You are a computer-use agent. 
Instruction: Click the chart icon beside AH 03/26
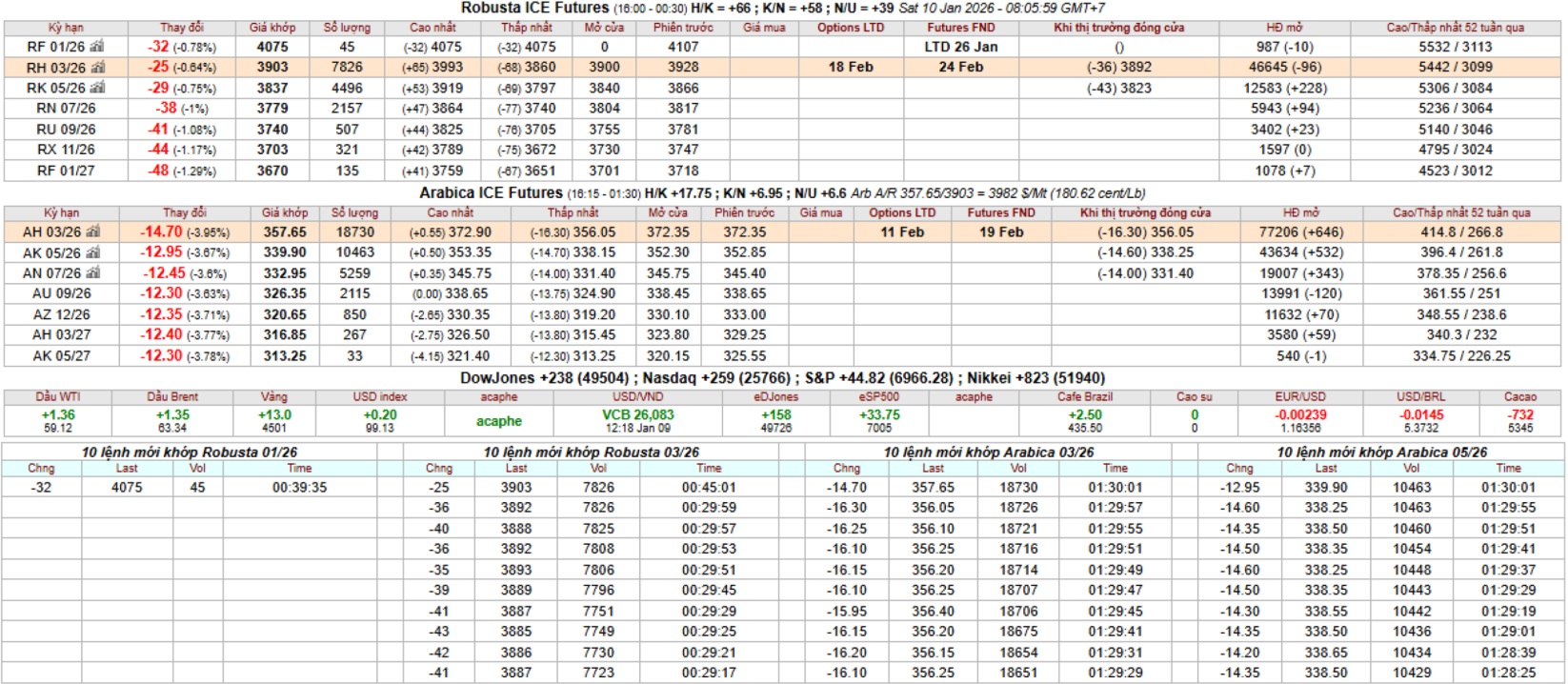[93, 231]
